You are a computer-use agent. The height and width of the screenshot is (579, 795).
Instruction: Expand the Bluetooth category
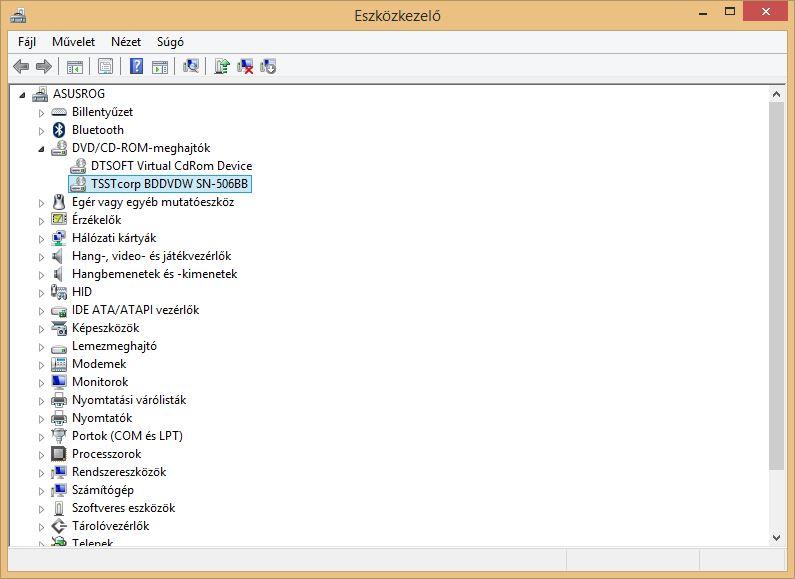click(x=42, y=131)
